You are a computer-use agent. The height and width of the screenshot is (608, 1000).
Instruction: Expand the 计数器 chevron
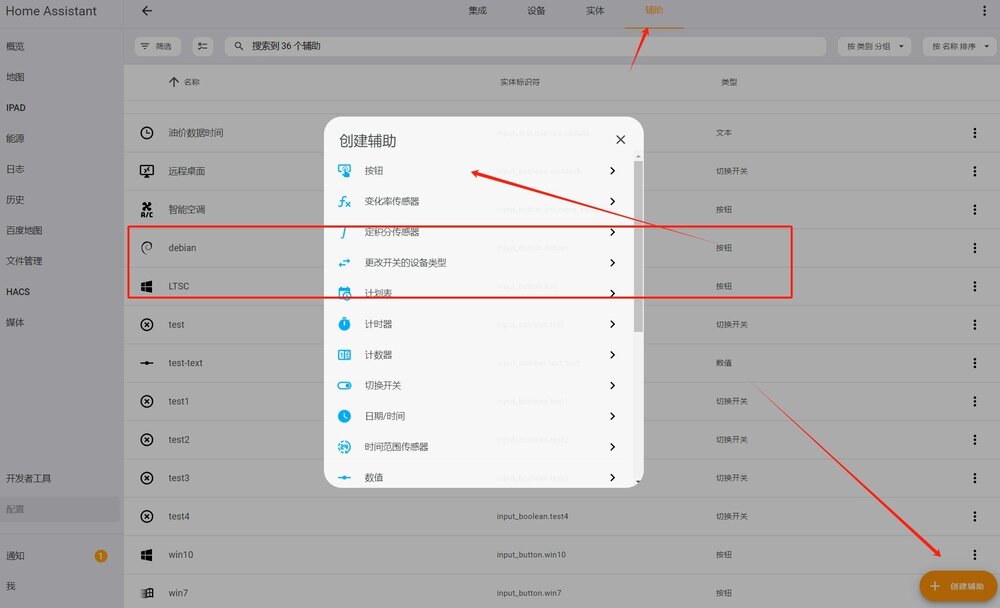click(x=612, y=355)
